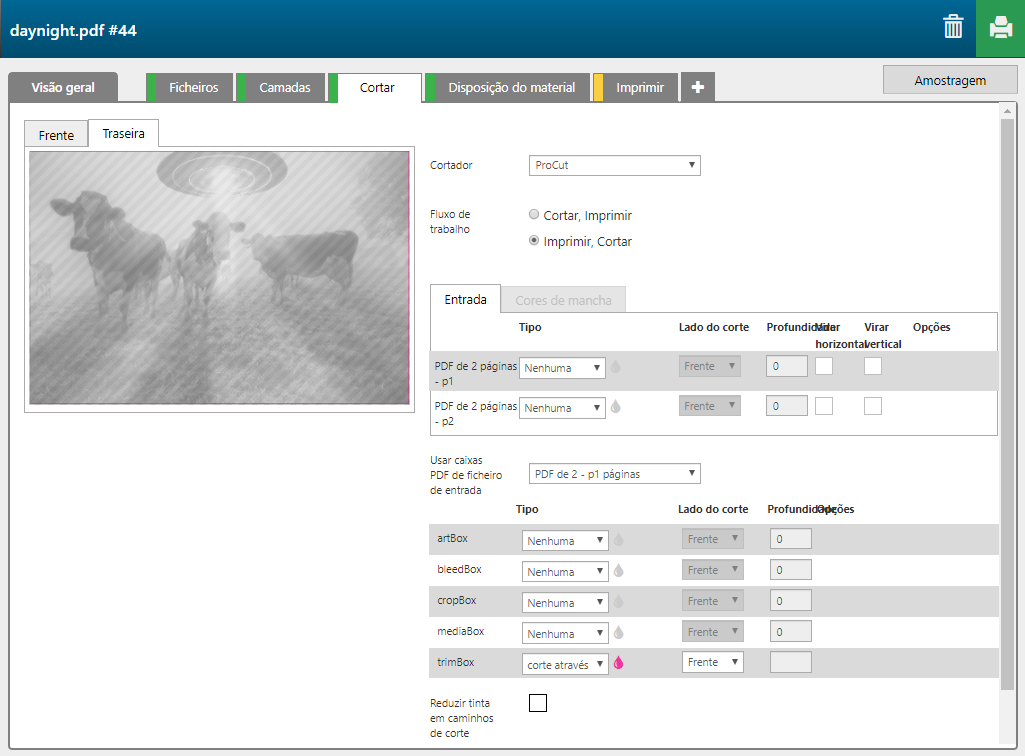Screen dimensions: 1025x756
Task: Expand the 'PDF de 2 - p1 páginas' dropdown
Action: (614, 474)
